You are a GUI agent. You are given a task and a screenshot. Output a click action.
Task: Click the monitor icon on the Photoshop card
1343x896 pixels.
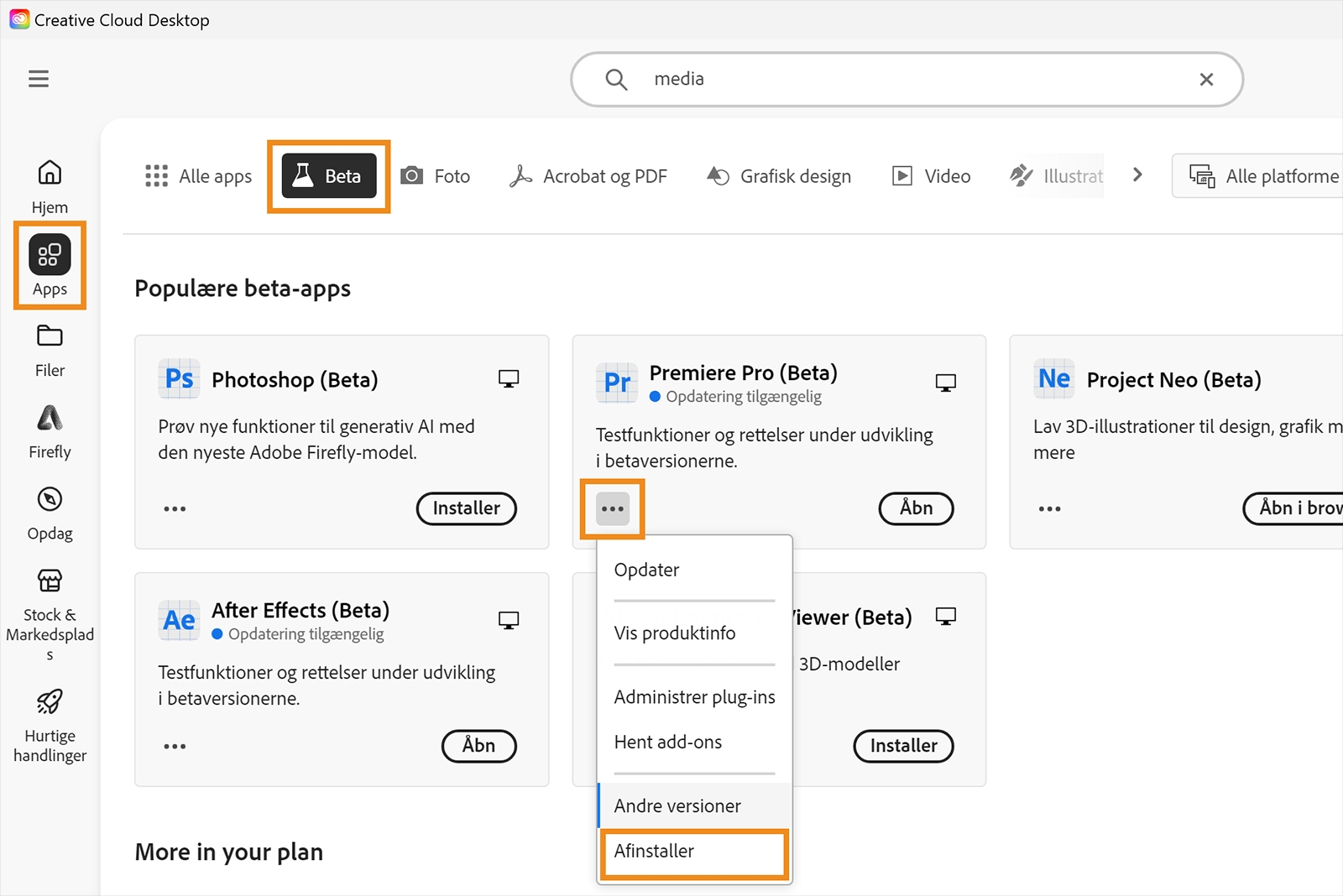510,379
